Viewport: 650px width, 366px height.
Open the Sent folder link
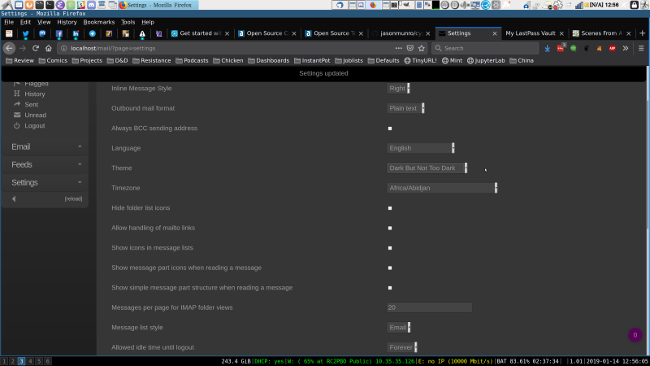pyautogui.click(x=31, y=104)
